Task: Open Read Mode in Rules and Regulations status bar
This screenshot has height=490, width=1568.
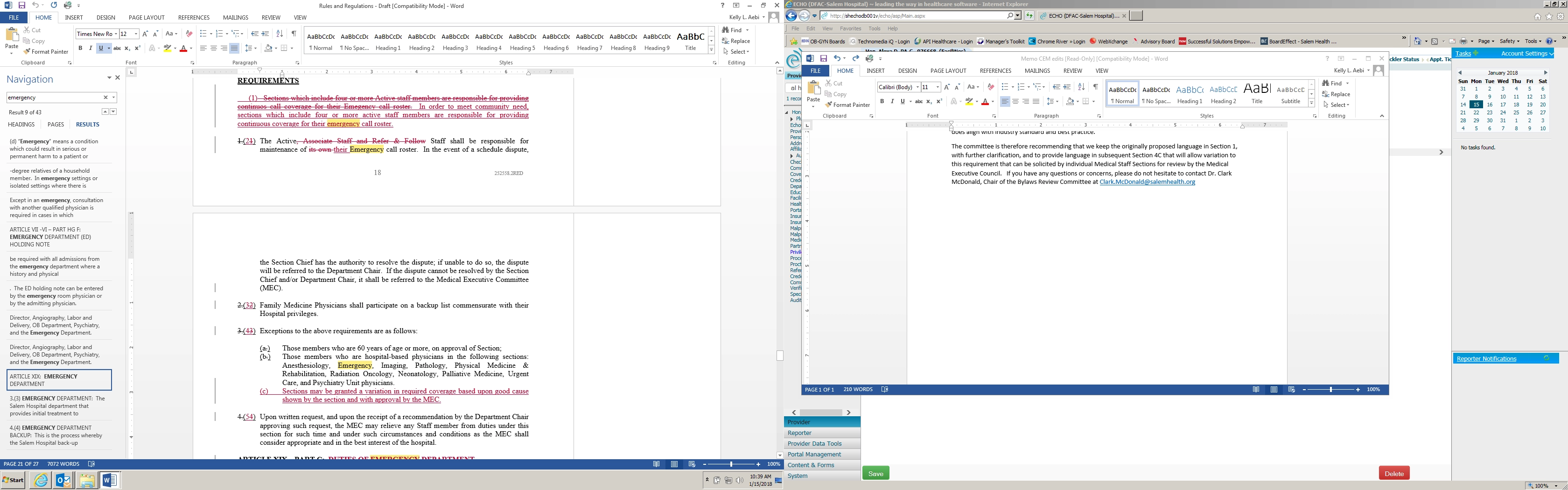Action: click(656, 464)
